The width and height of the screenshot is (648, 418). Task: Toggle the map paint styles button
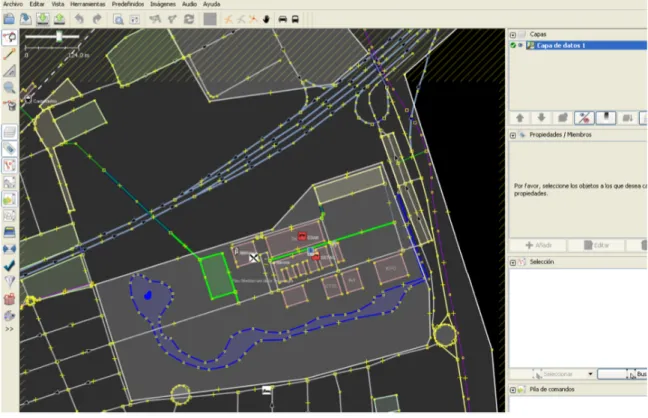tap(10, 315)
